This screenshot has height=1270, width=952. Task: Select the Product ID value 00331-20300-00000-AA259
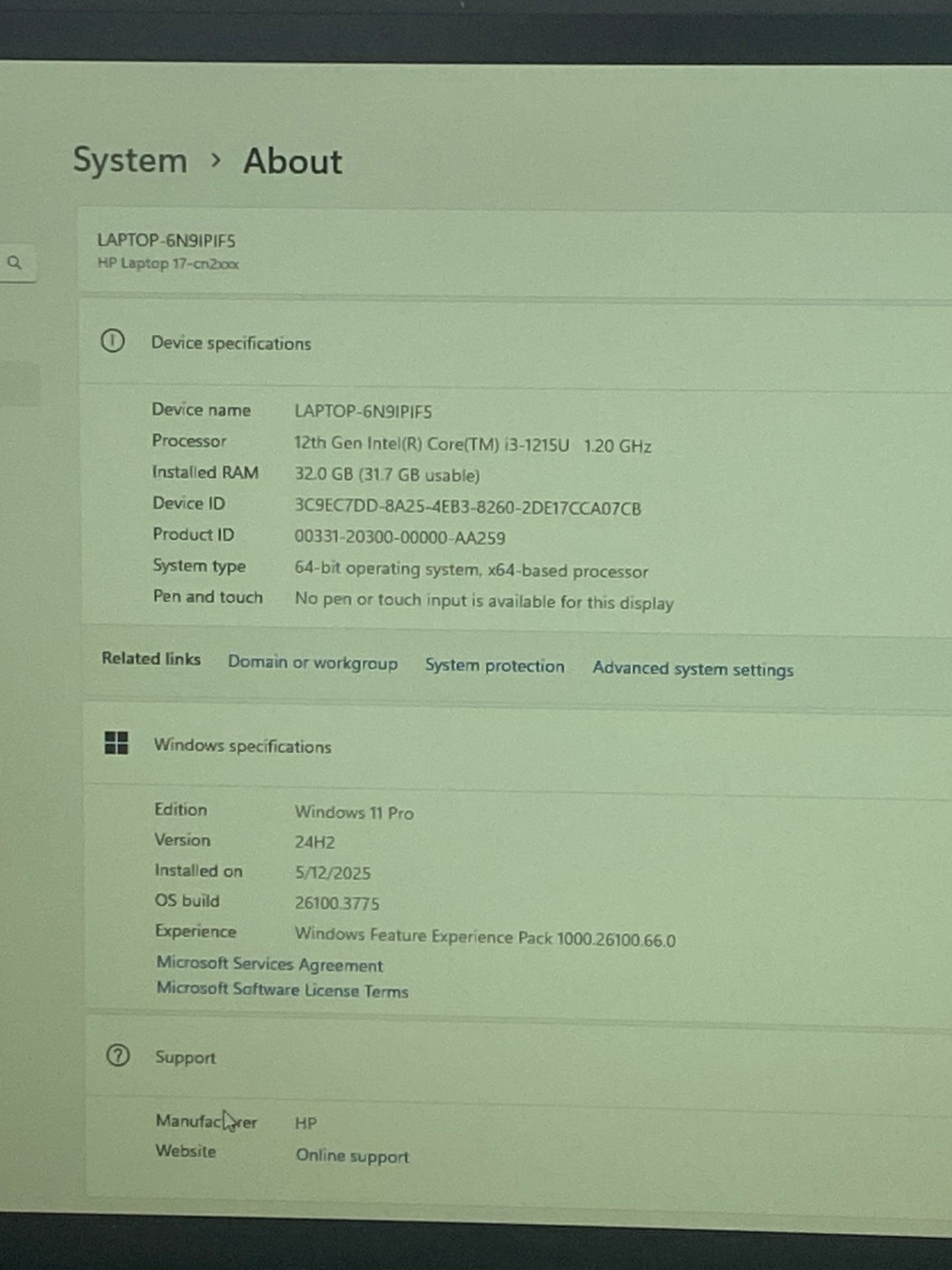(x=400, y=537)
